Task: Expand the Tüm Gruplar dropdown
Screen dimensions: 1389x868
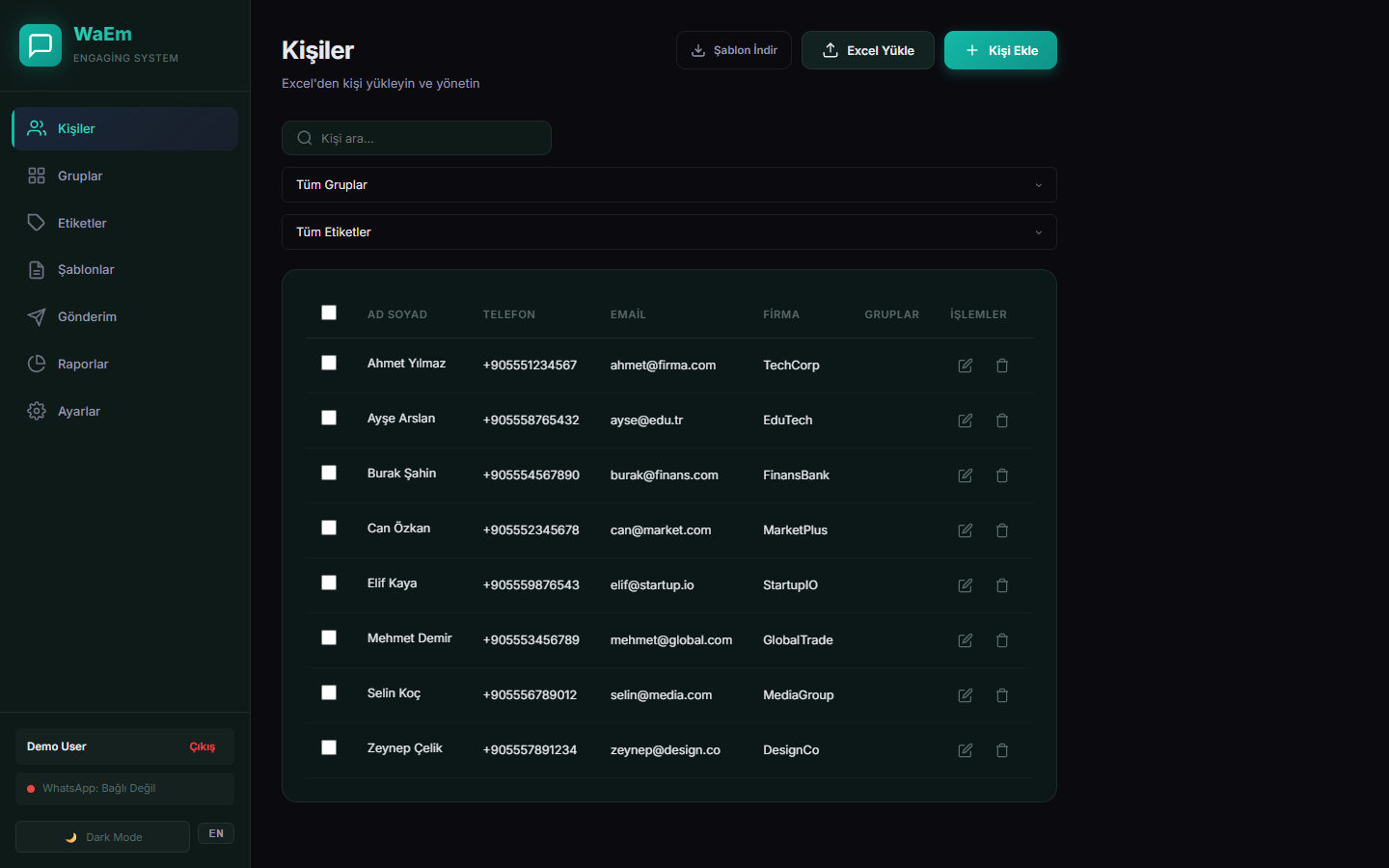Action: pyautogui.click(x=668, y=185)
